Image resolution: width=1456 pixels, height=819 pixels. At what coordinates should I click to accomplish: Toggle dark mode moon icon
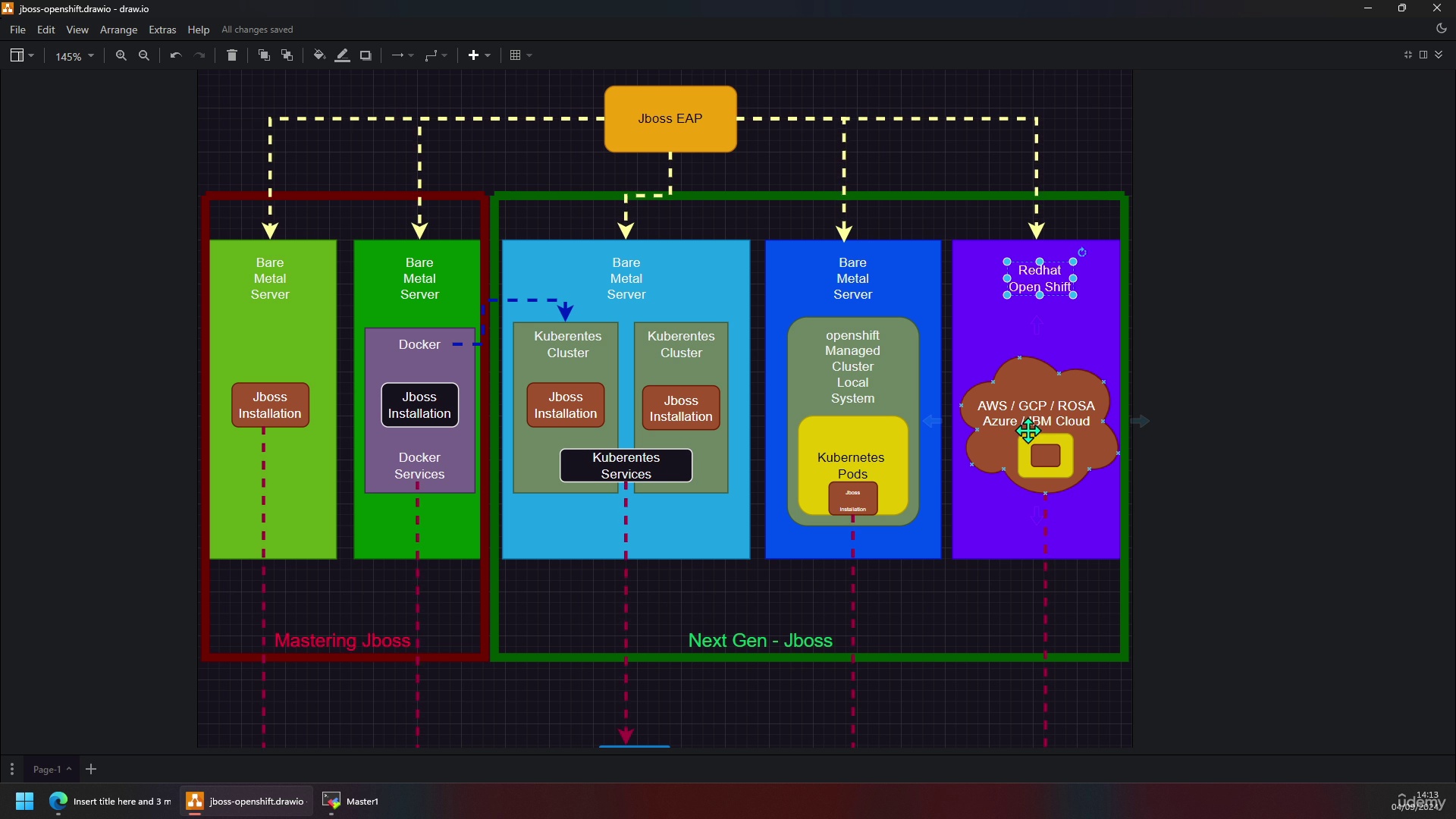(1442, 28)
